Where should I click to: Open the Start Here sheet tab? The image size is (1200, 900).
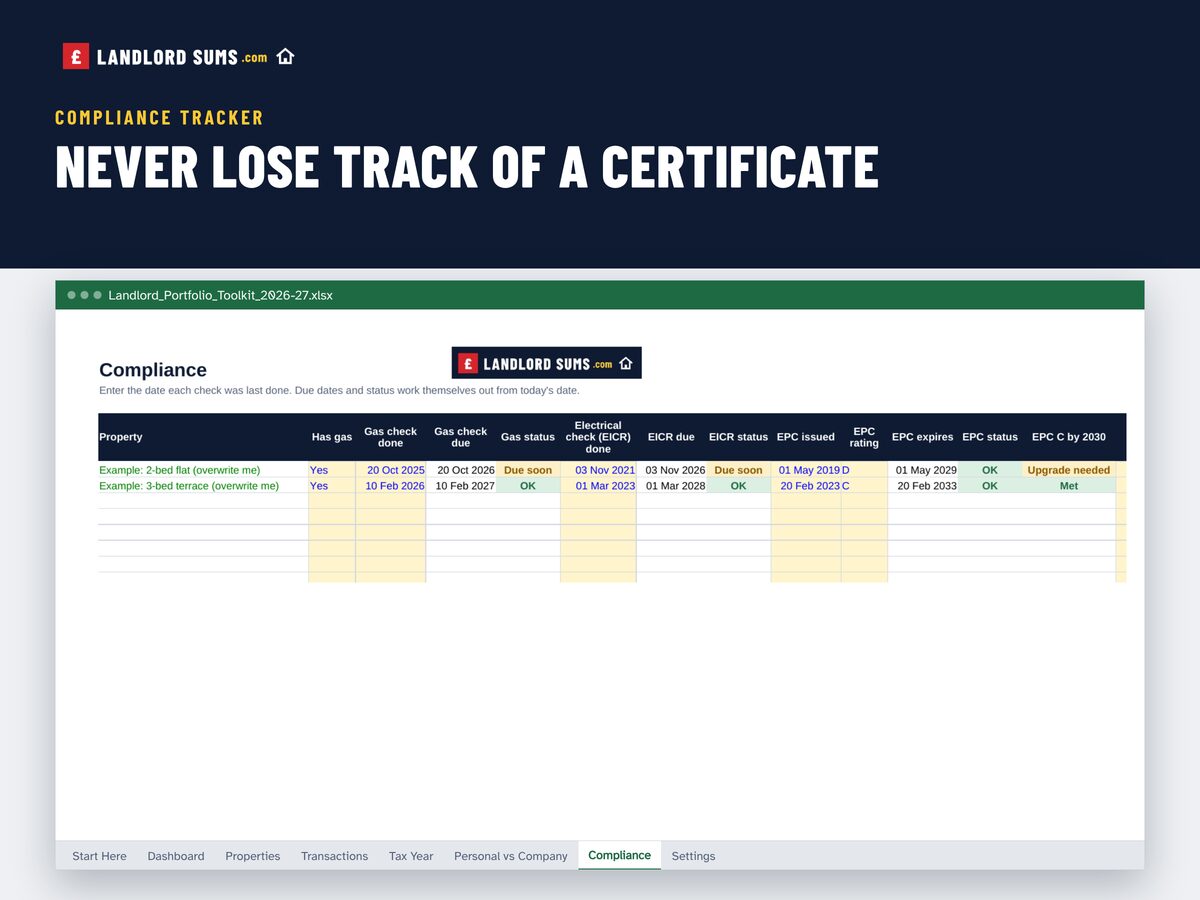(99, 856)
